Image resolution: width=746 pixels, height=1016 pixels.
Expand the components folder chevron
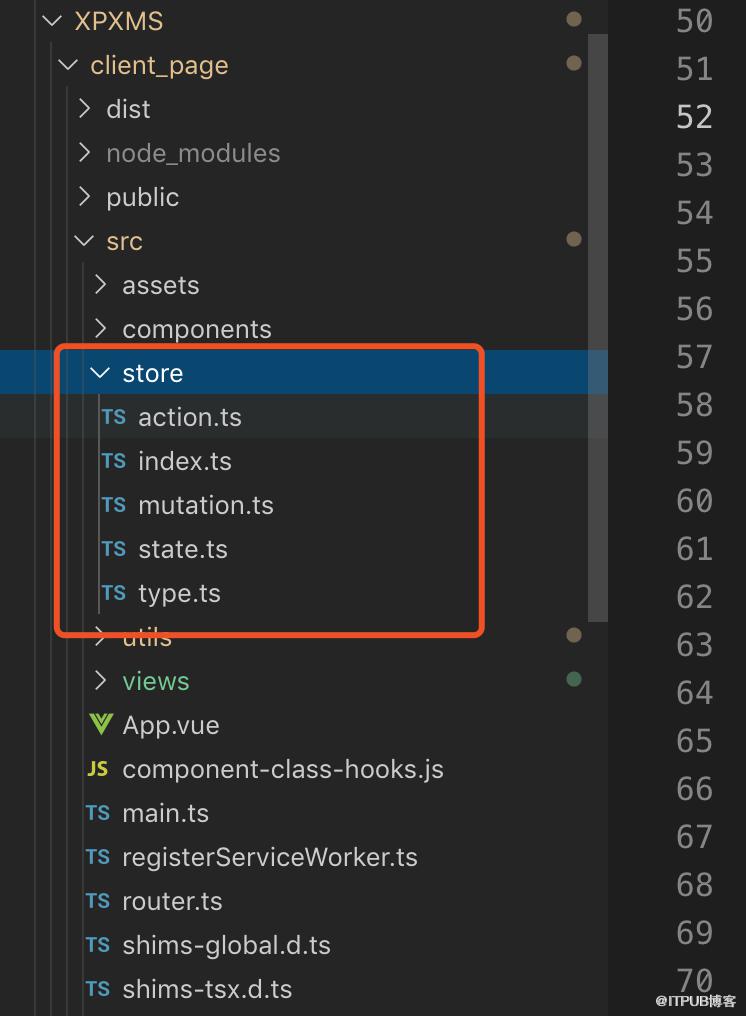click(x=100, y=329)
